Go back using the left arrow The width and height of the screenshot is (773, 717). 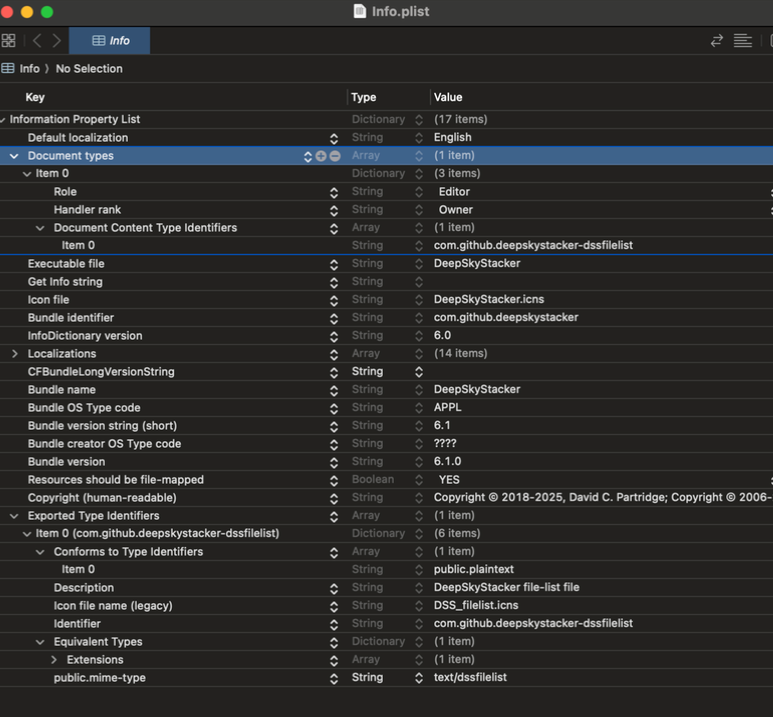coord(37,41)
